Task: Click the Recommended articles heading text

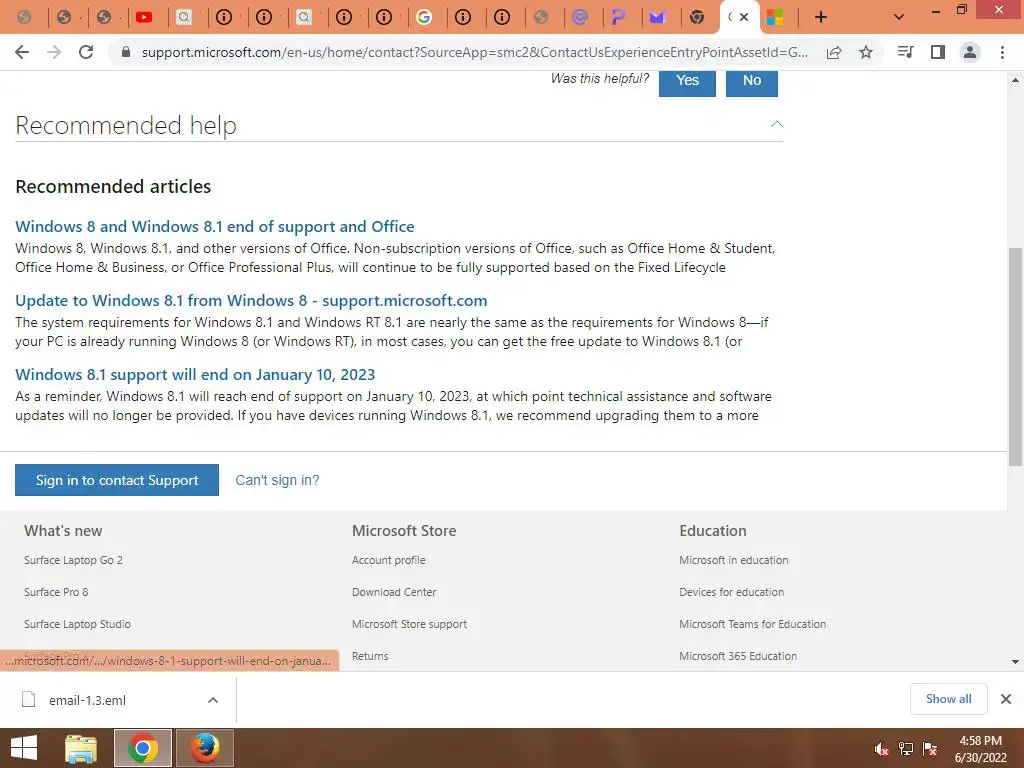Action: [113, 187]
